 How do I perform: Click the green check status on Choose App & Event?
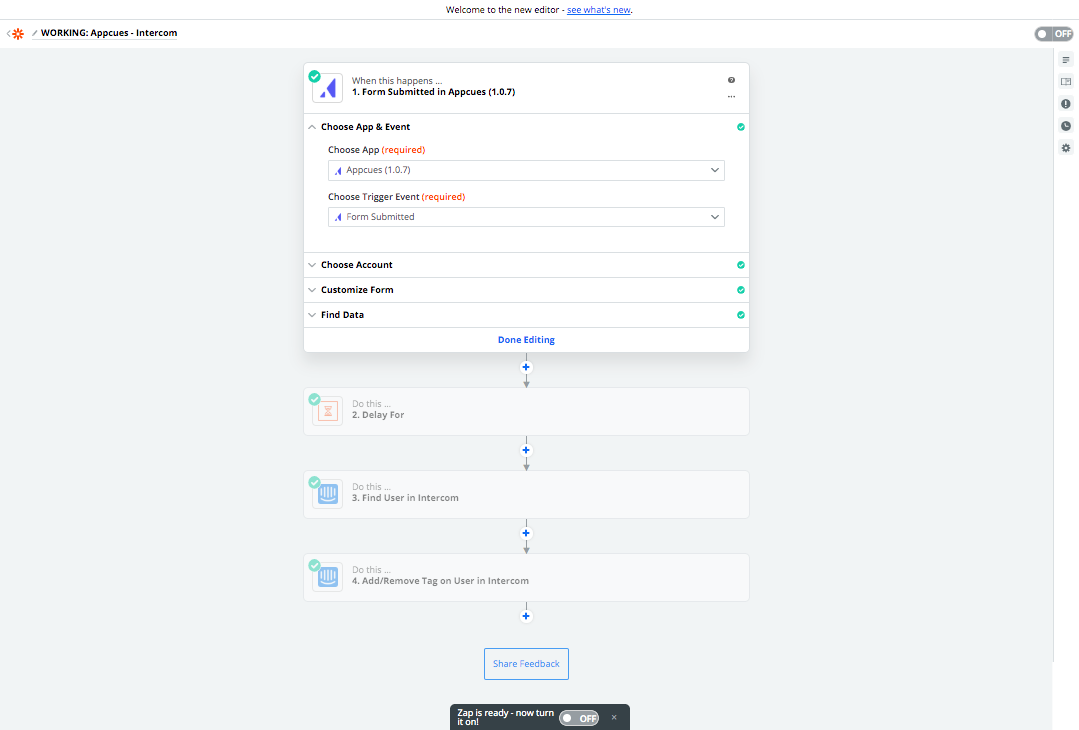click(x=740, y=127)
